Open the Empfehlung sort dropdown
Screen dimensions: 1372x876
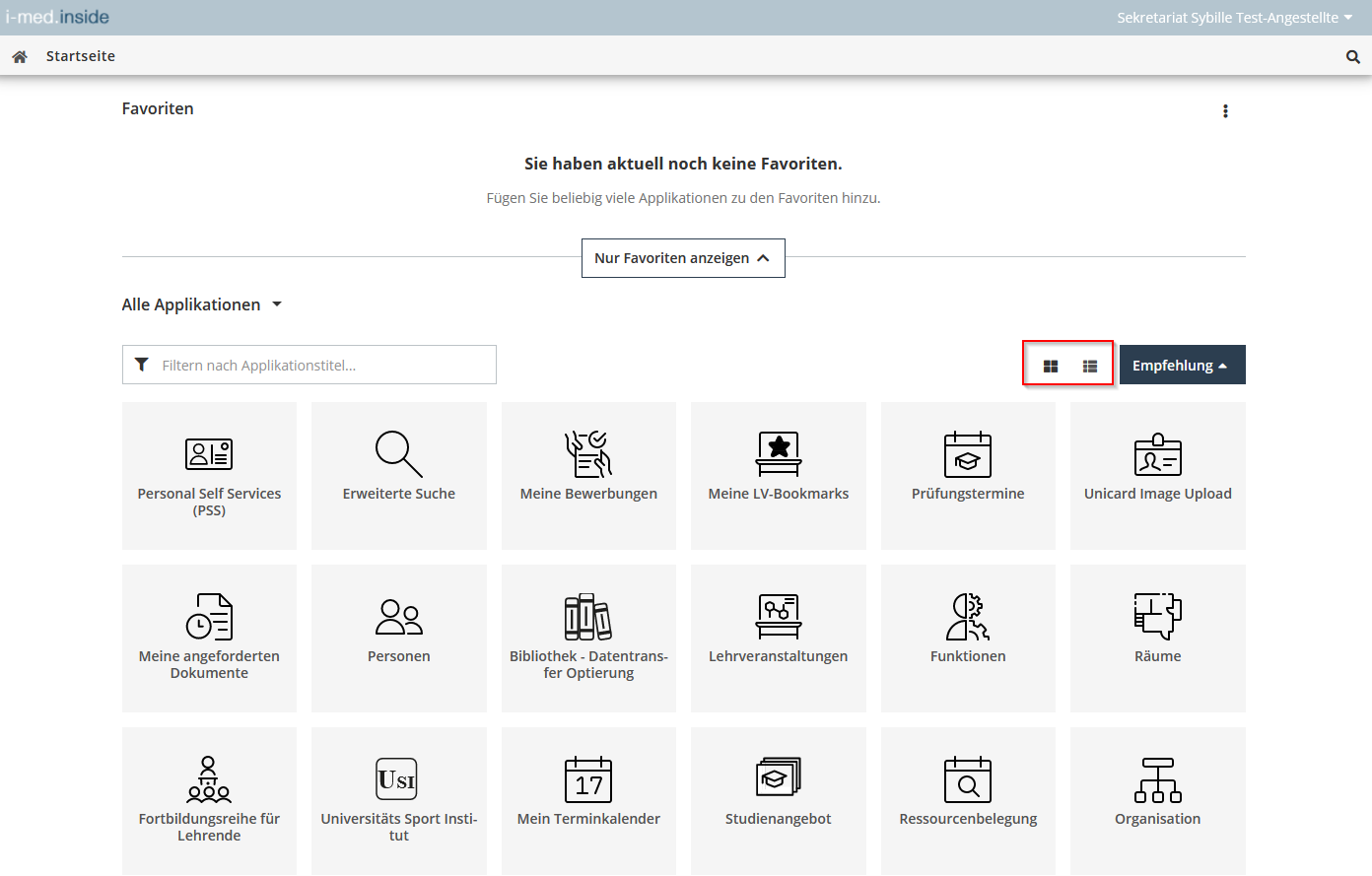(1182, 365)
